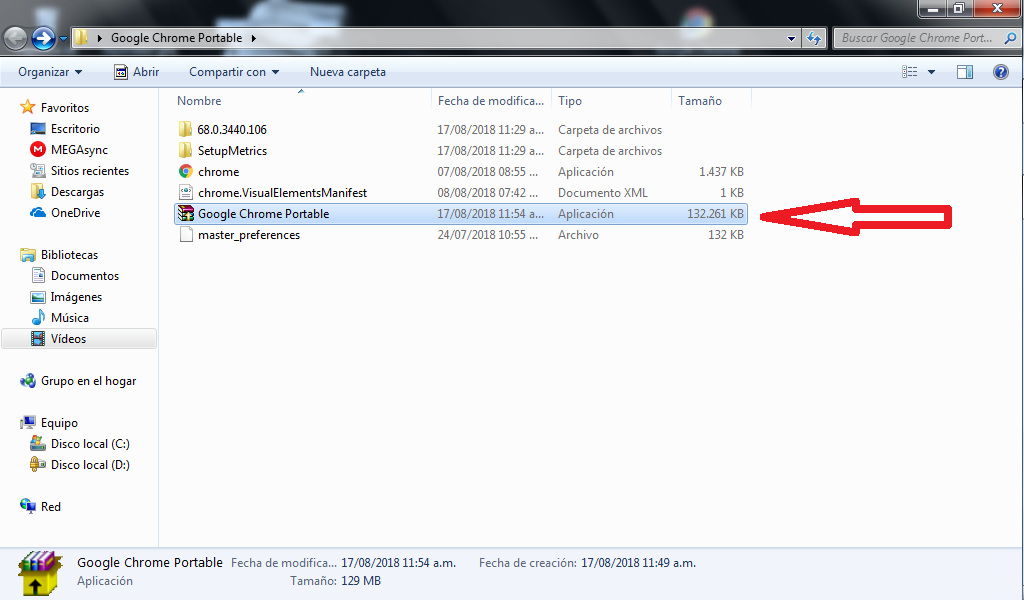Click the MEGAsync red icon in sidebar

(x=38, y=150)
